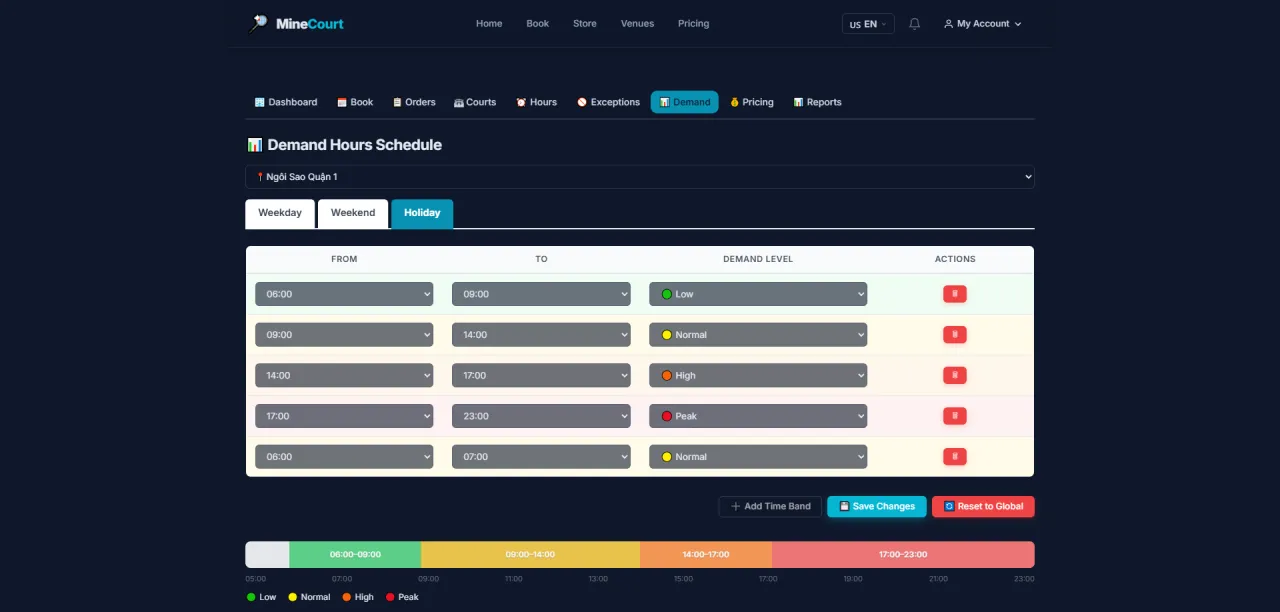This screenshot has height=612, width=1280.
Task: Click Reset to Global
Action: coord(983,507)
